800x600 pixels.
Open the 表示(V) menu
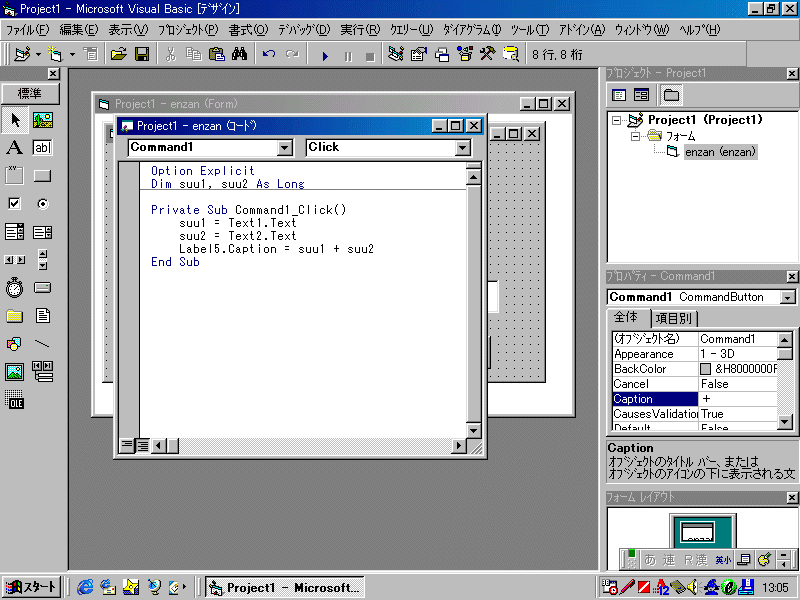point(128,30)
